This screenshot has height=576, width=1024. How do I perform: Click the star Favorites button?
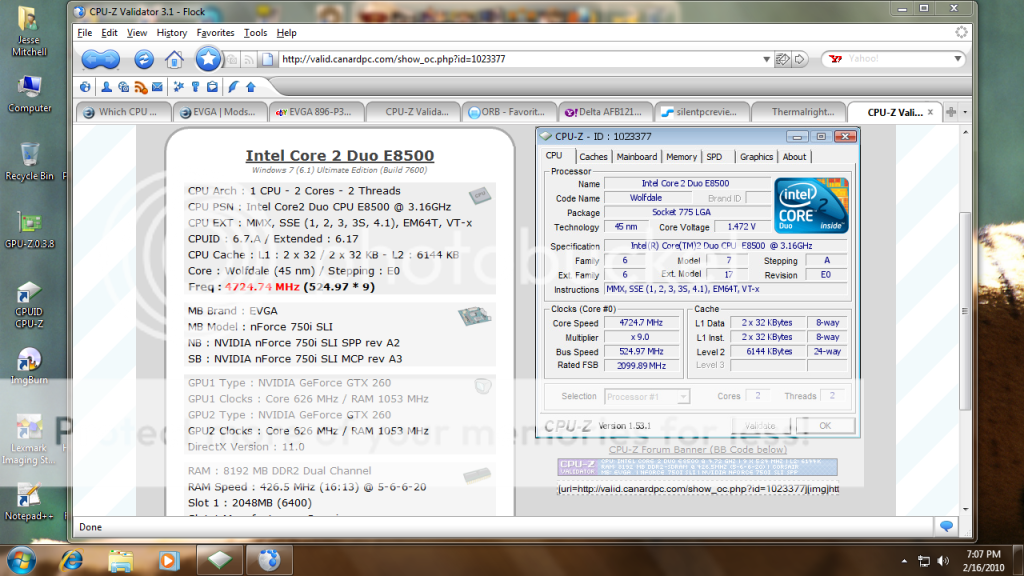[208, 58]
